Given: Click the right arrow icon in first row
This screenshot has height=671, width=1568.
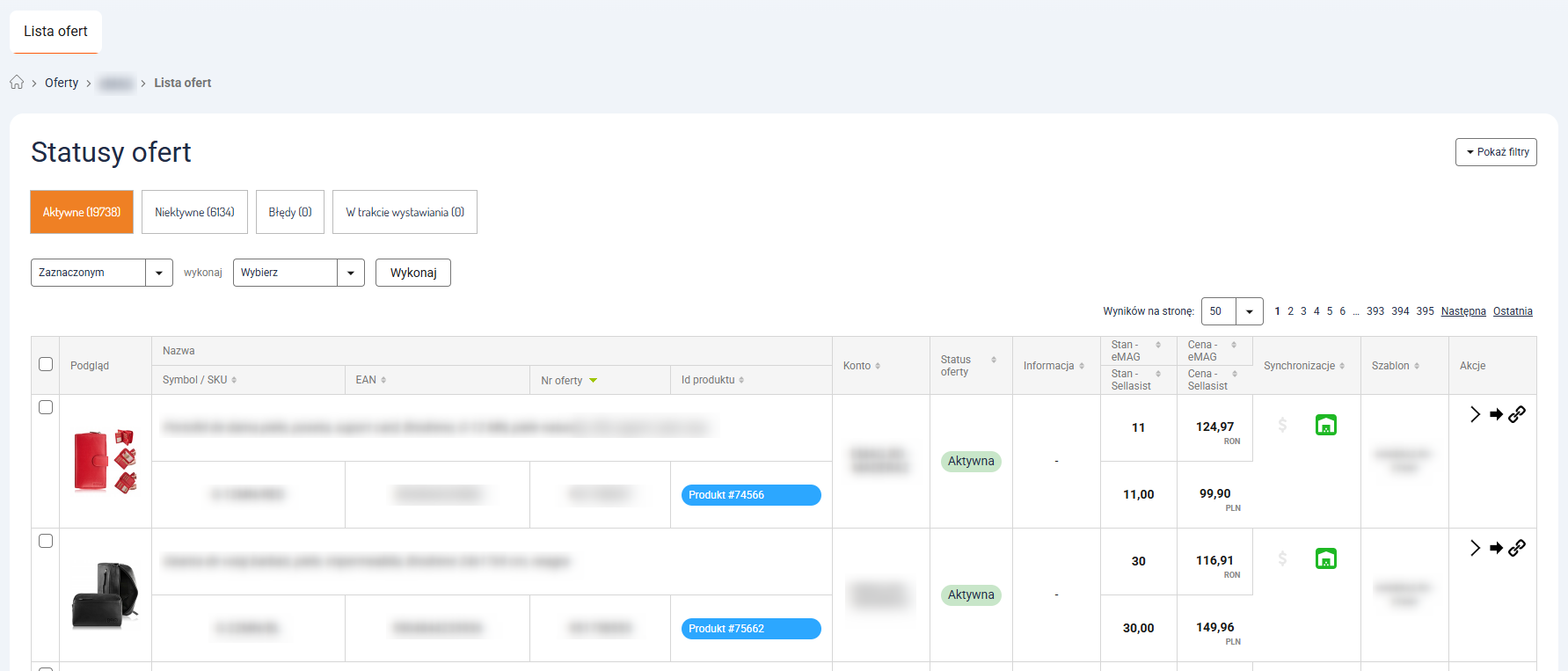Looking at the screenshot, I should [1496, 414].
